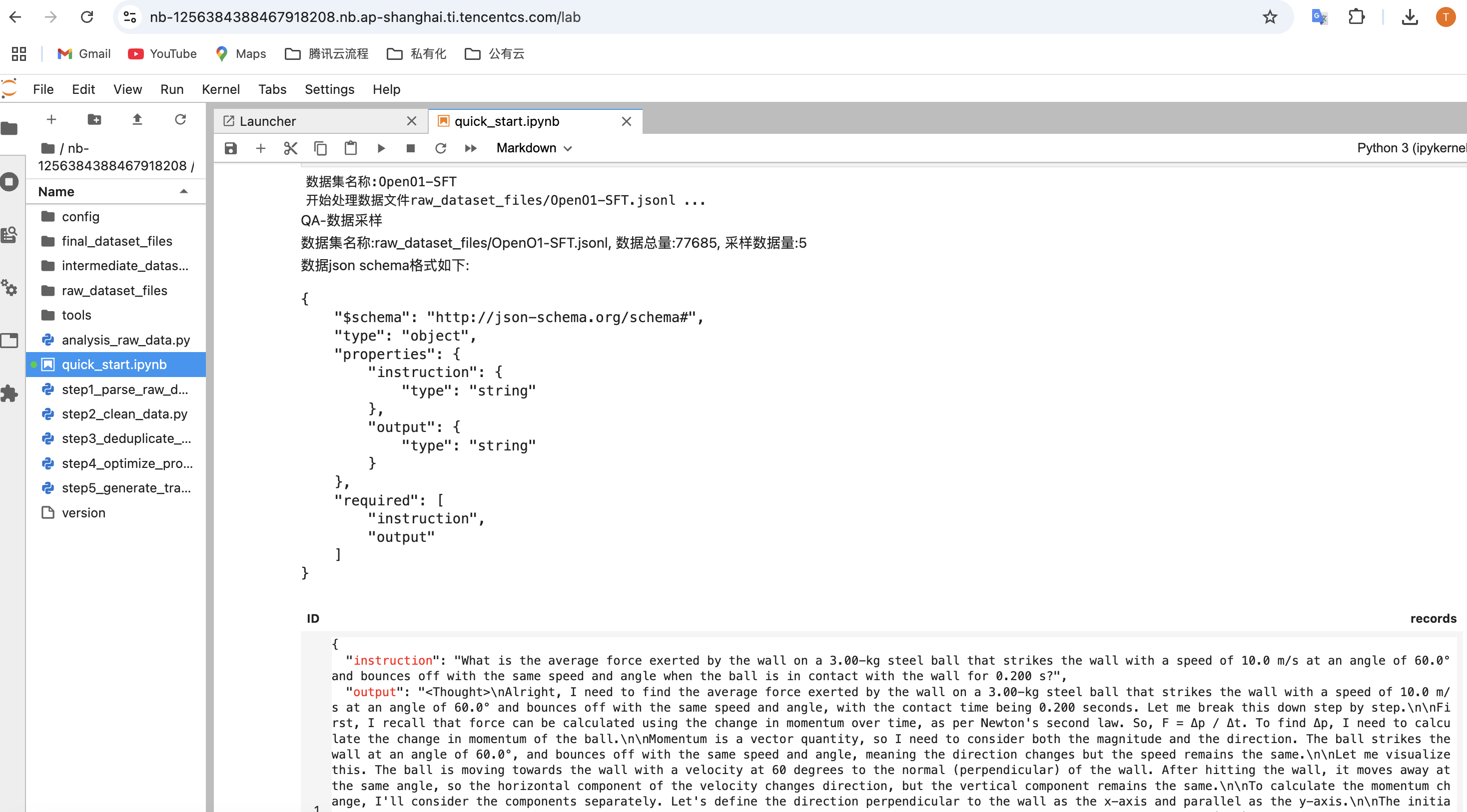Open the Markdown cell type dropdown
Image resolution: width=1467 pixels, height=812 pixels.
534,148
